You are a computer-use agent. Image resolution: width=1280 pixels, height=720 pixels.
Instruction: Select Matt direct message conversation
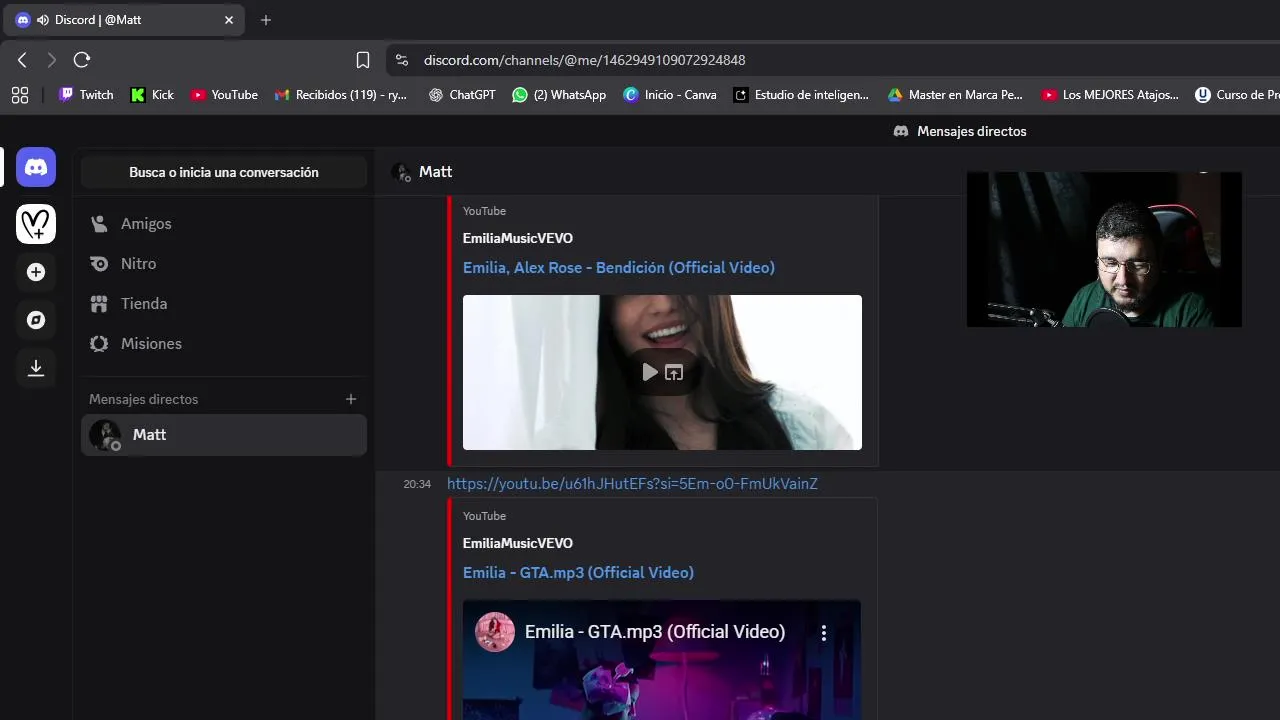224,435
